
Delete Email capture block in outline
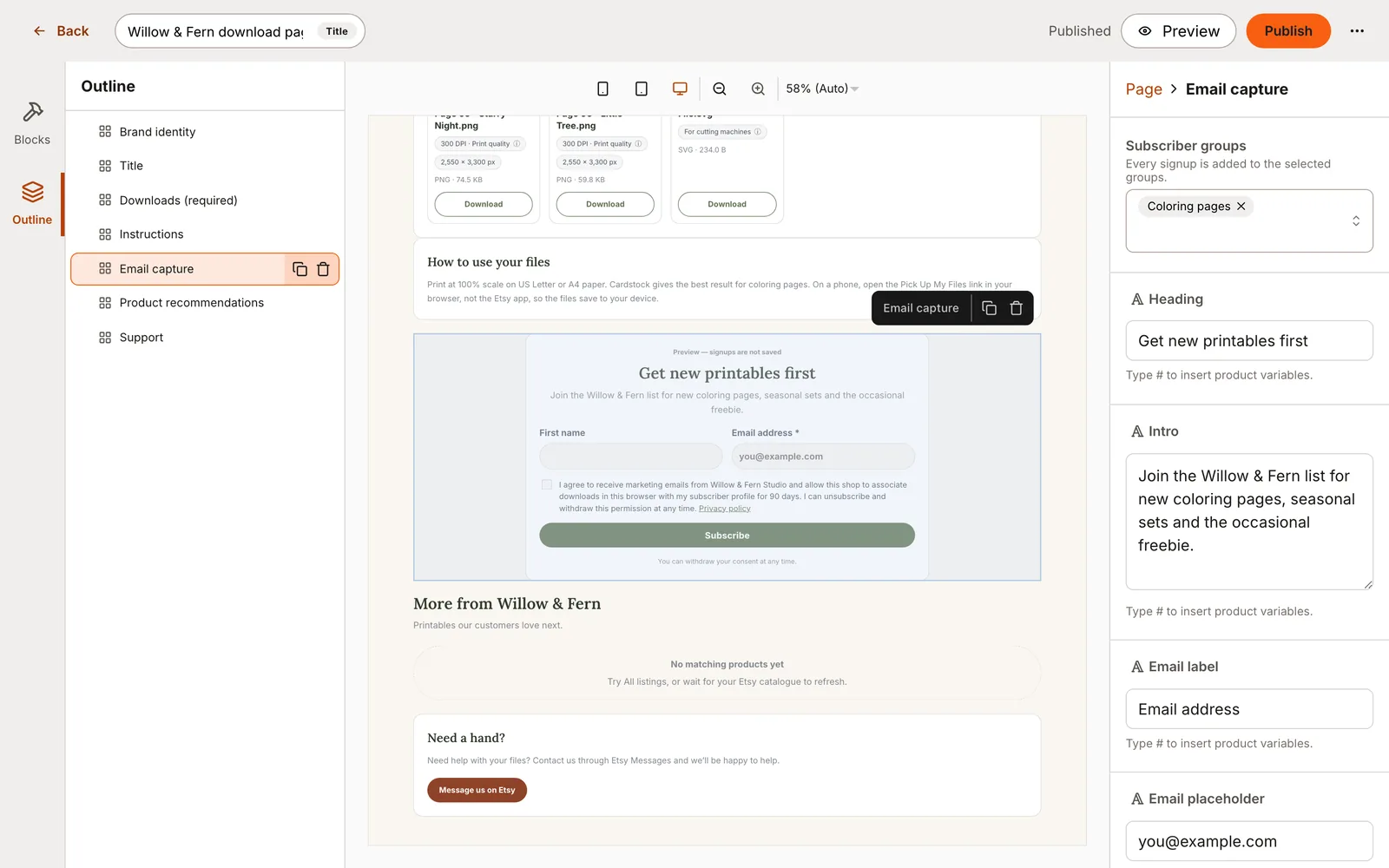click(x=323, y=269)
